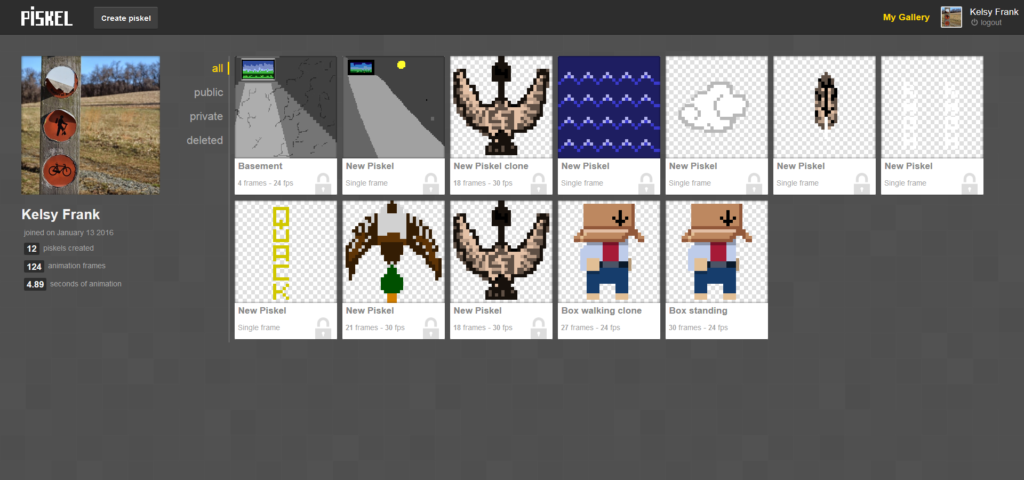1024x480 pixels.
Task: Click the lock icon on Basement piskel
Action: (x=323, y=183)
